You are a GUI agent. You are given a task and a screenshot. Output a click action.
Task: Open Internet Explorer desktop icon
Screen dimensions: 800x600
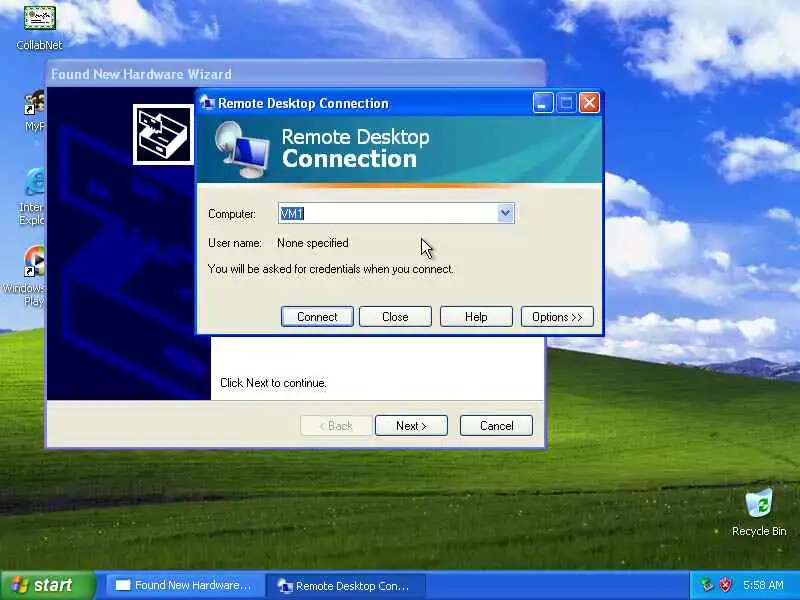[32, 196]
